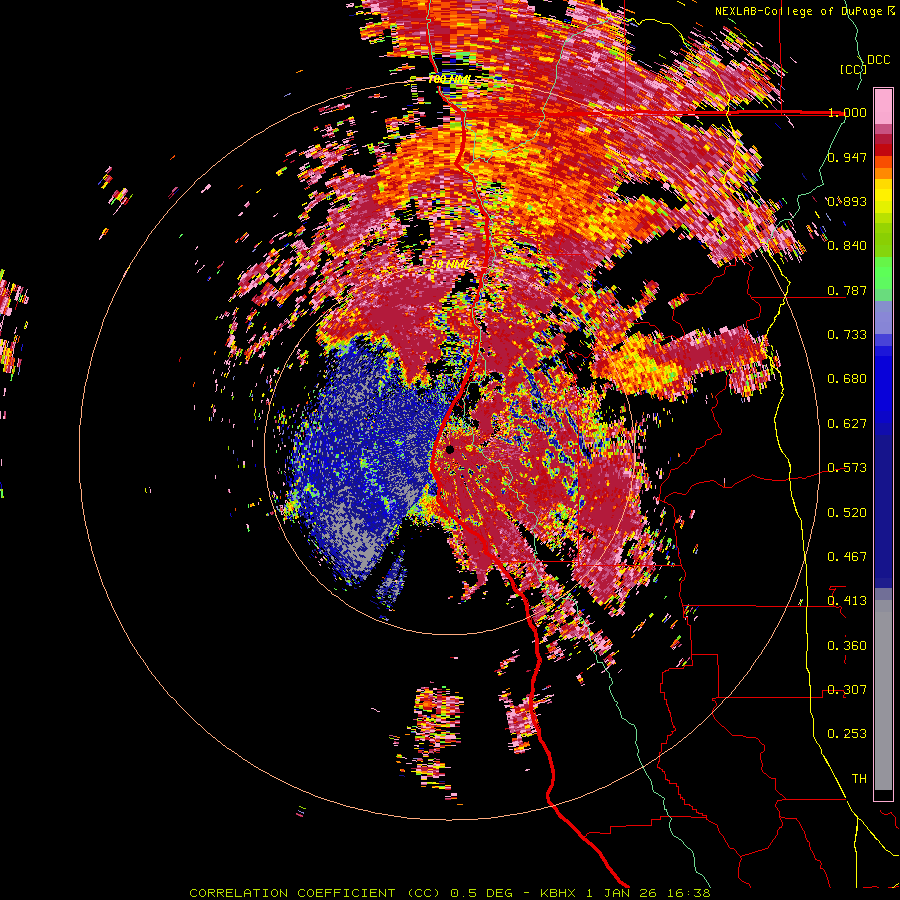Image resolution: width=900 pixels, height=900 pixels.
Task: Click the TH threshold label on scale
Action: click(859, 779)
